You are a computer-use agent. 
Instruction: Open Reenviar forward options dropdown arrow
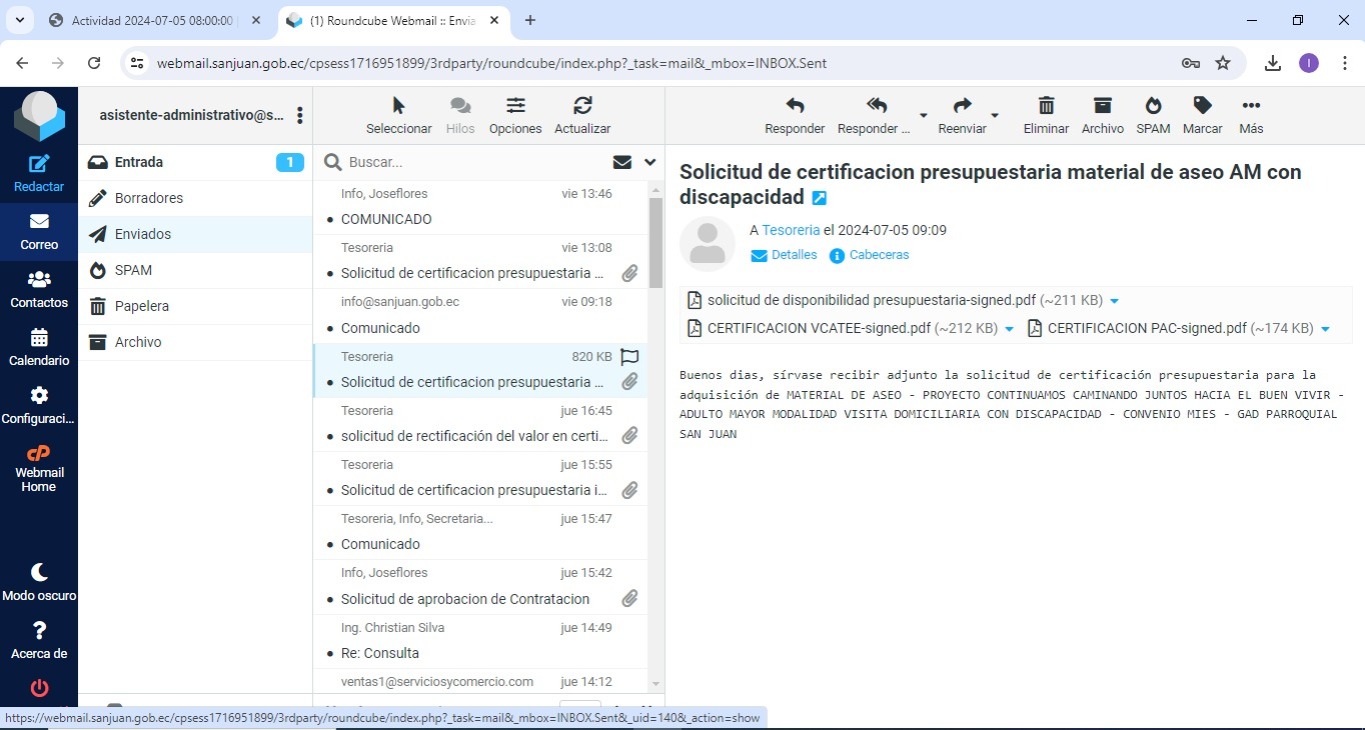[x=995, y=114]
